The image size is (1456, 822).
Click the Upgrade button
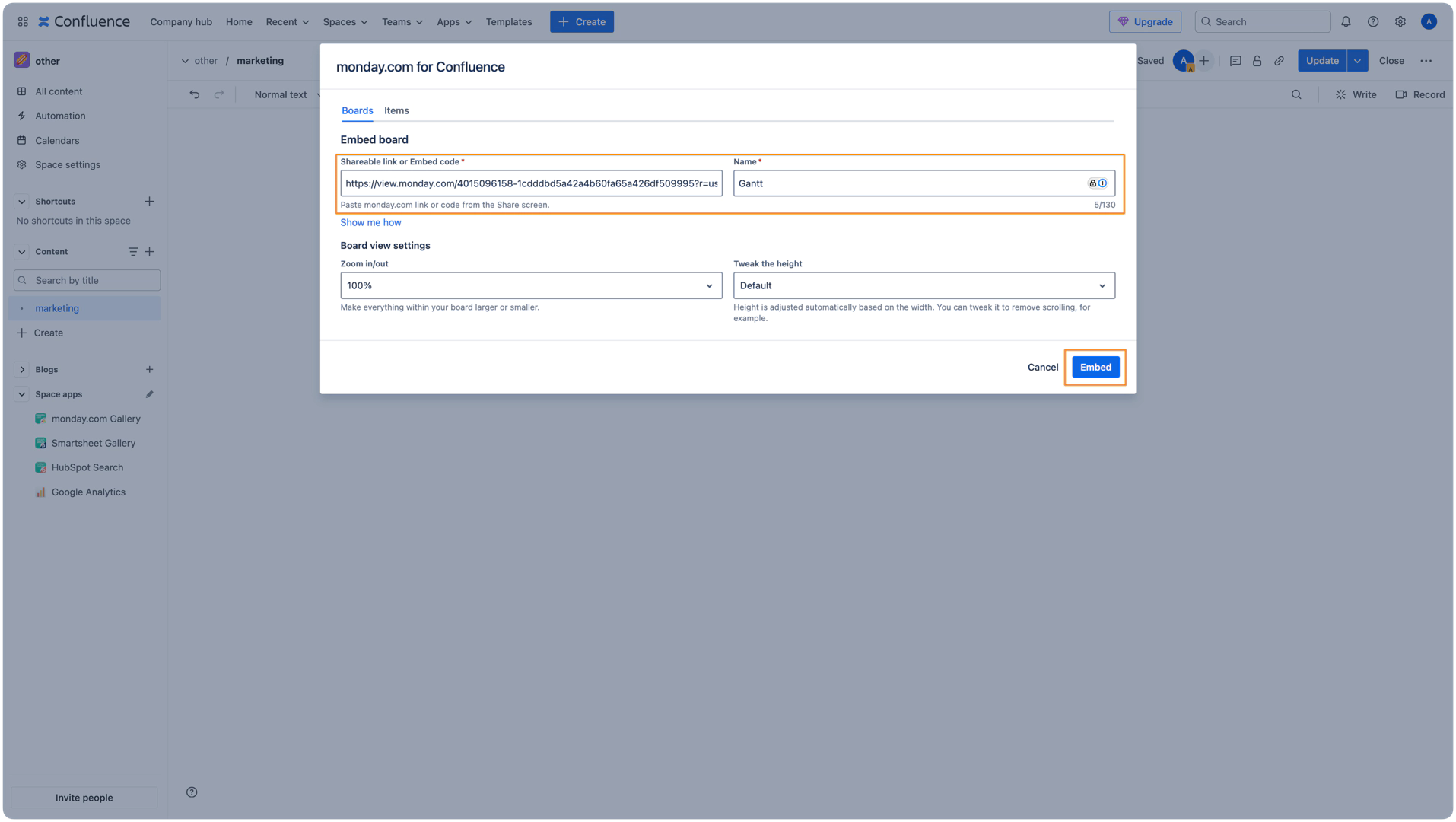click(1145, 21)
